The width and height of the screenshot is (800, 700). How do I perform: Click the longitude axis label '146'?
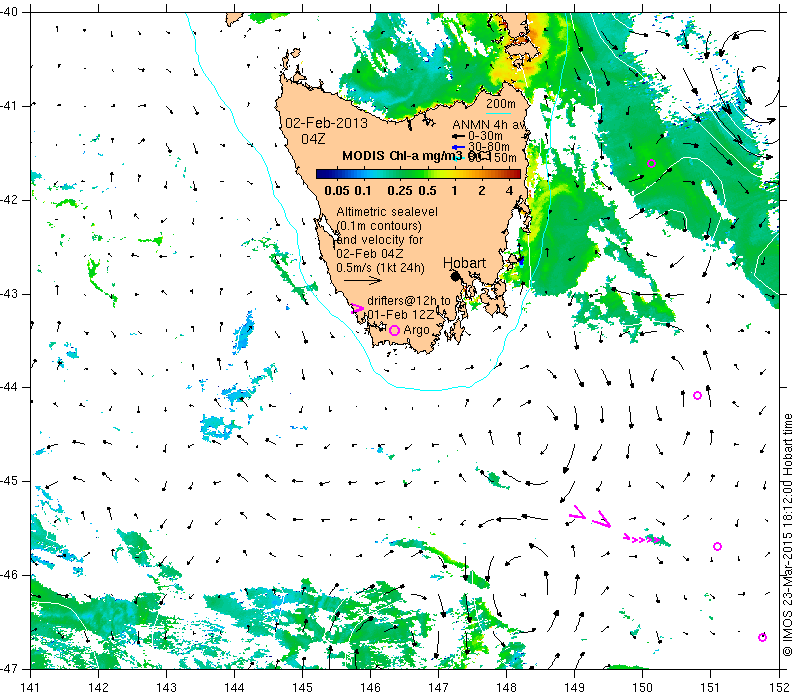pos(370,687)
